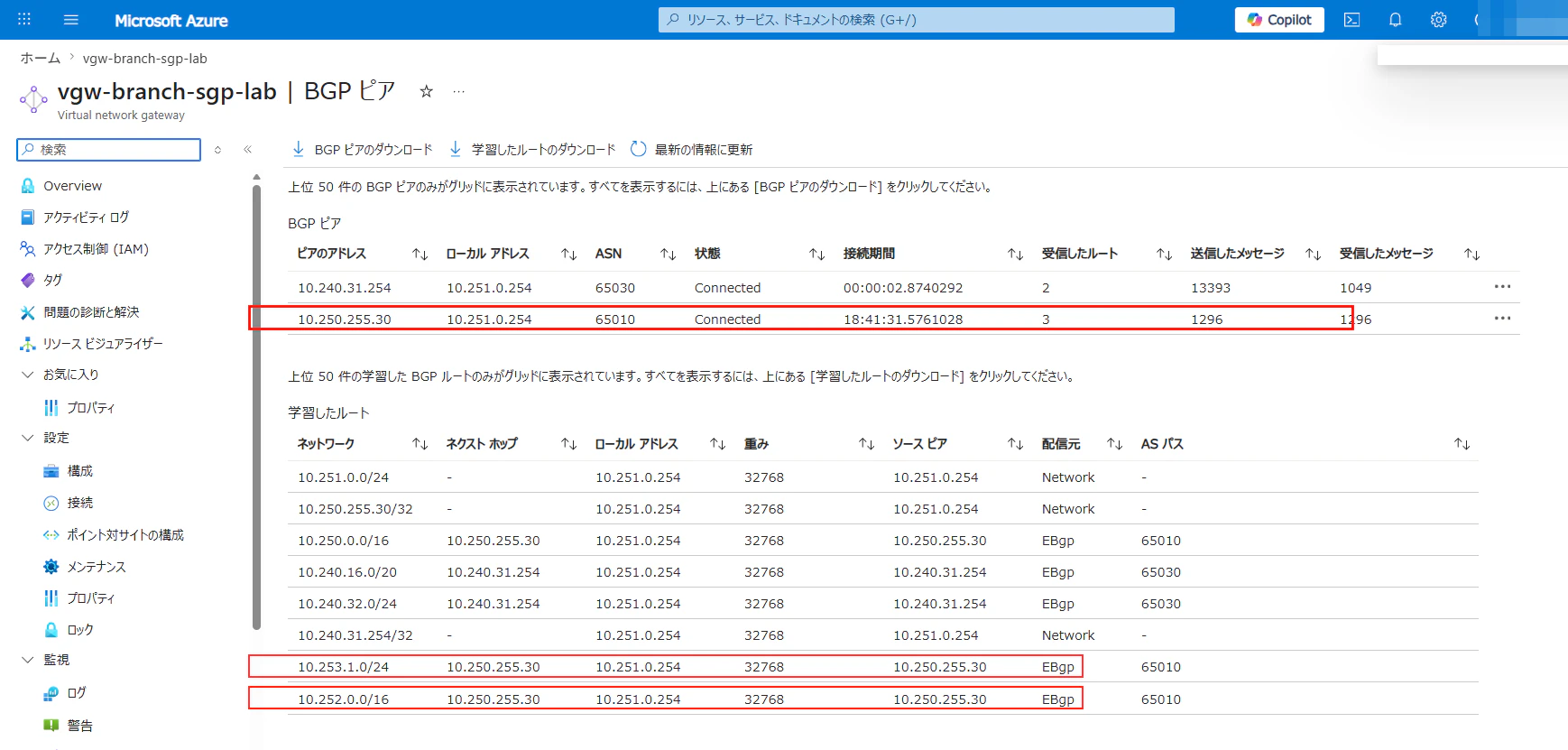Sort peers by ローカル アドレス column
Screen dimensions: 1568x750
568,255
